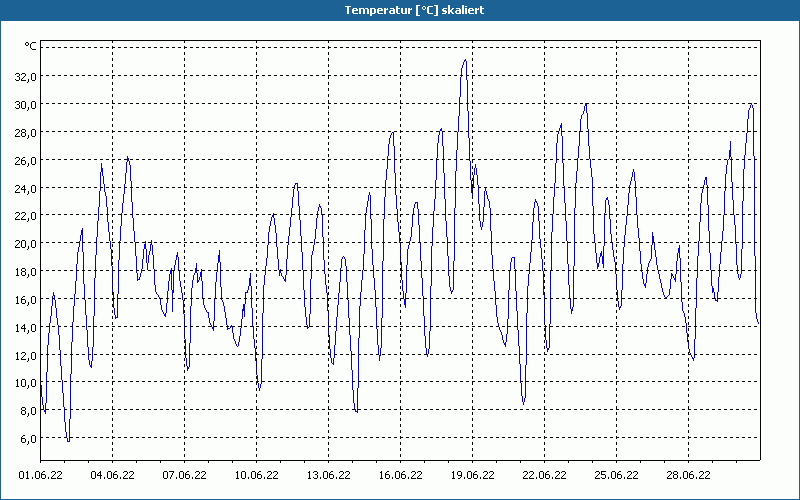Select the 22,0 y-axis value

point(26,216)
